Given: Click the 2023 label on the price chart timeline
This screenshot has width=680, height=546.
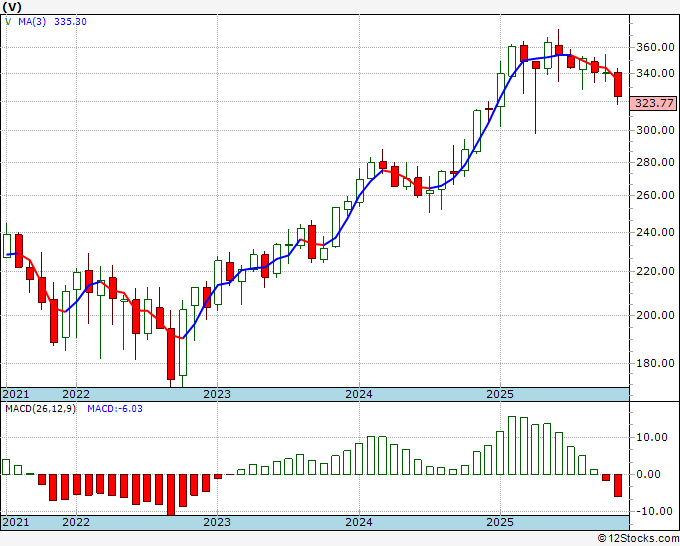Looking at the screenshot, I should [217, 394].
